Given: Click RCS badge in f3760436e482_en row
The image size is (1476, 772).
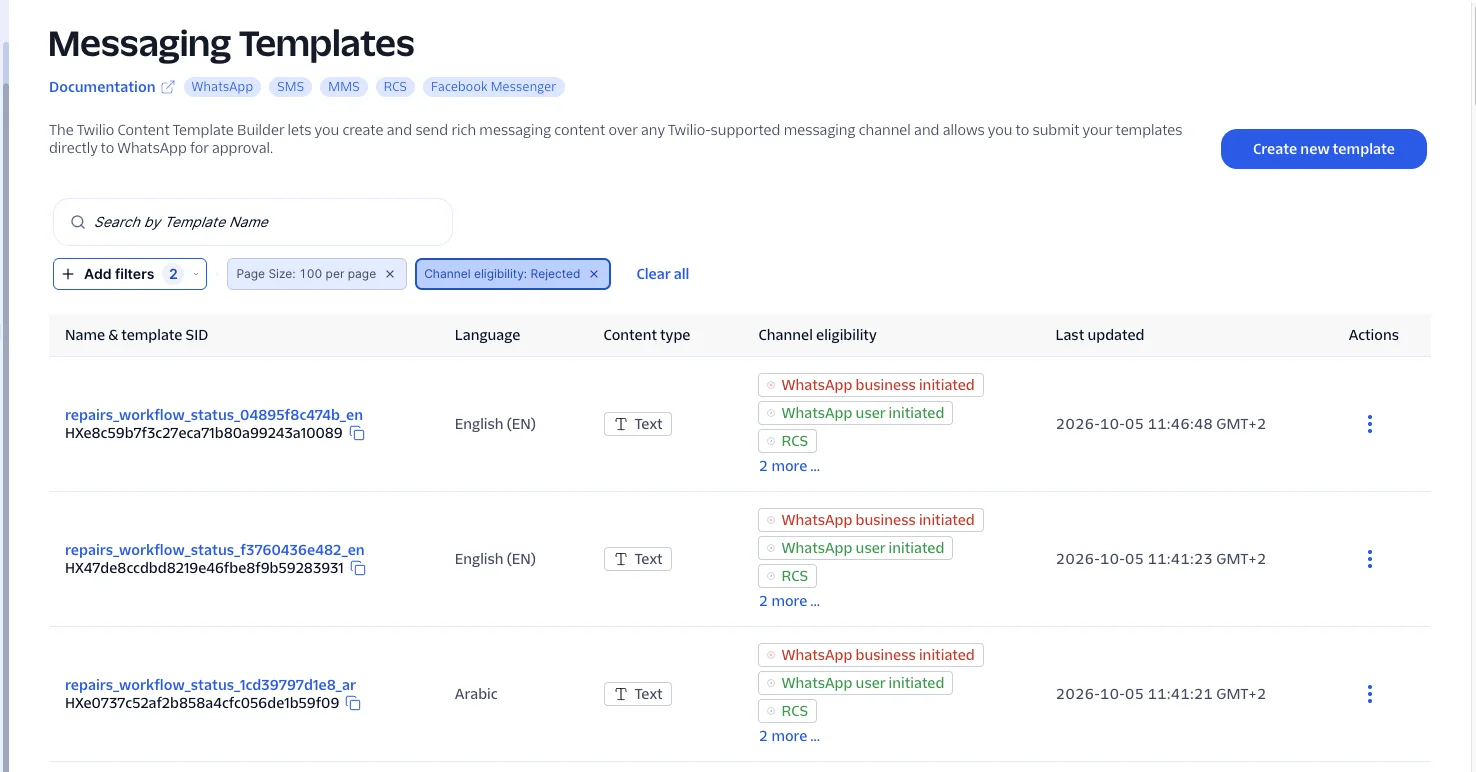Looking at the screenshot, I should click(x=787, y=576).
